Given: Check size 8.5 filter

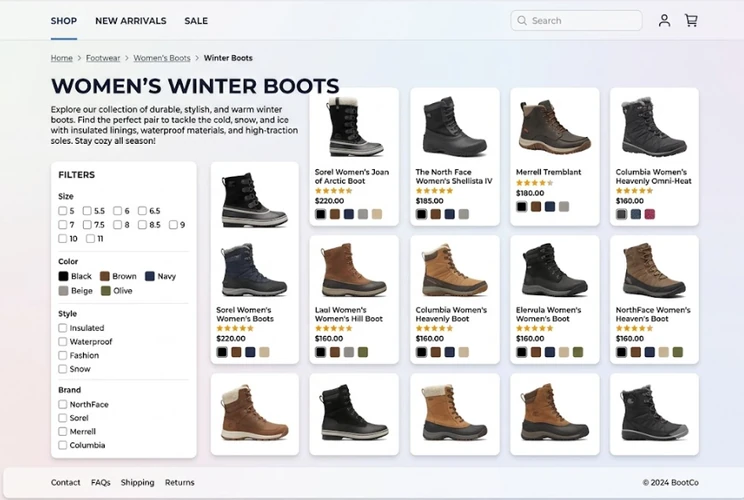Looking at the screenshot, I should [x=142, y=224].
